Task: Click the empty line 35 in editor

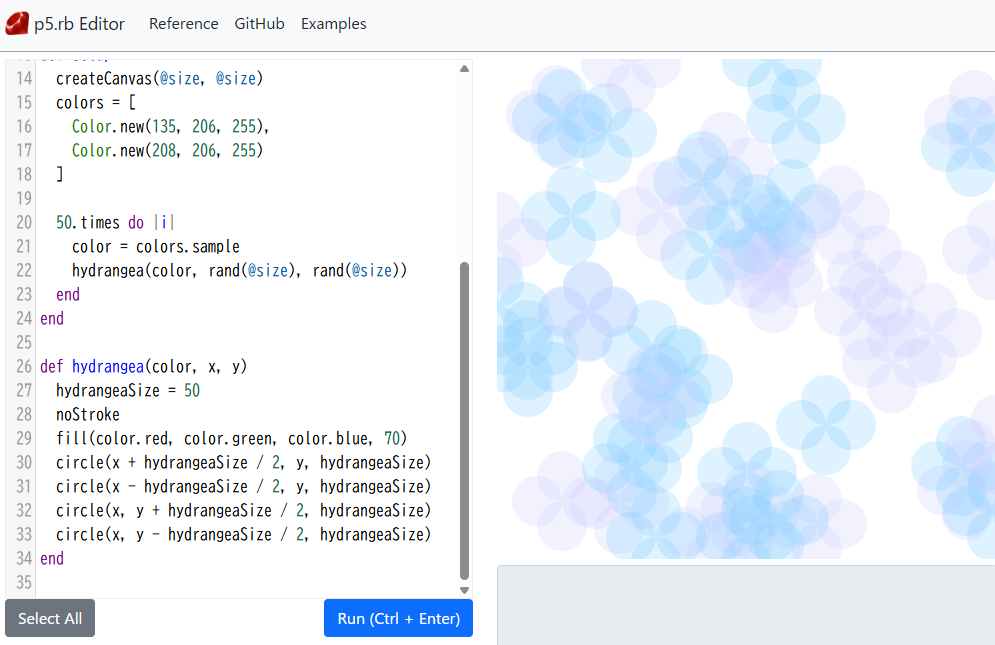Action: click(x=247, y=582)
